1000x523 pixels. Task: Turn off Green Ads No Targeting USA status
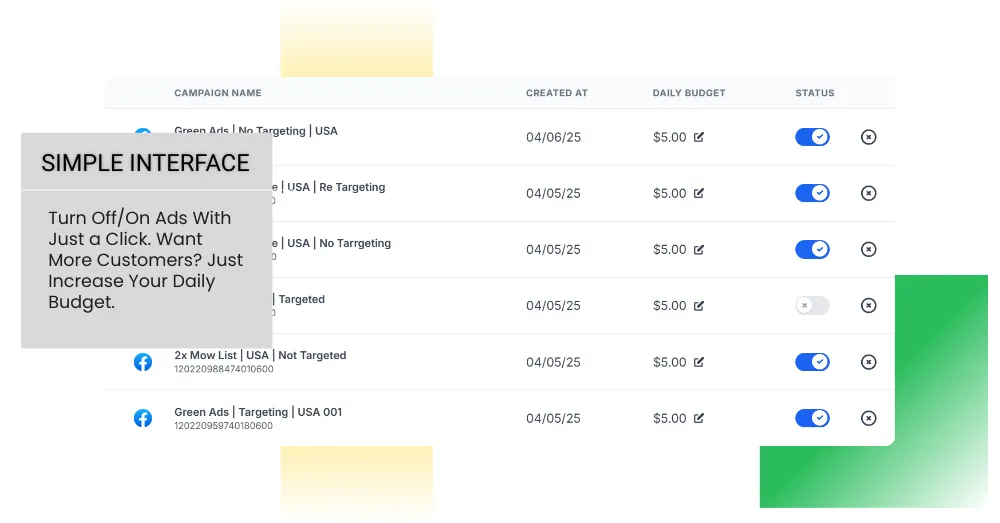[x=812, y=137]
